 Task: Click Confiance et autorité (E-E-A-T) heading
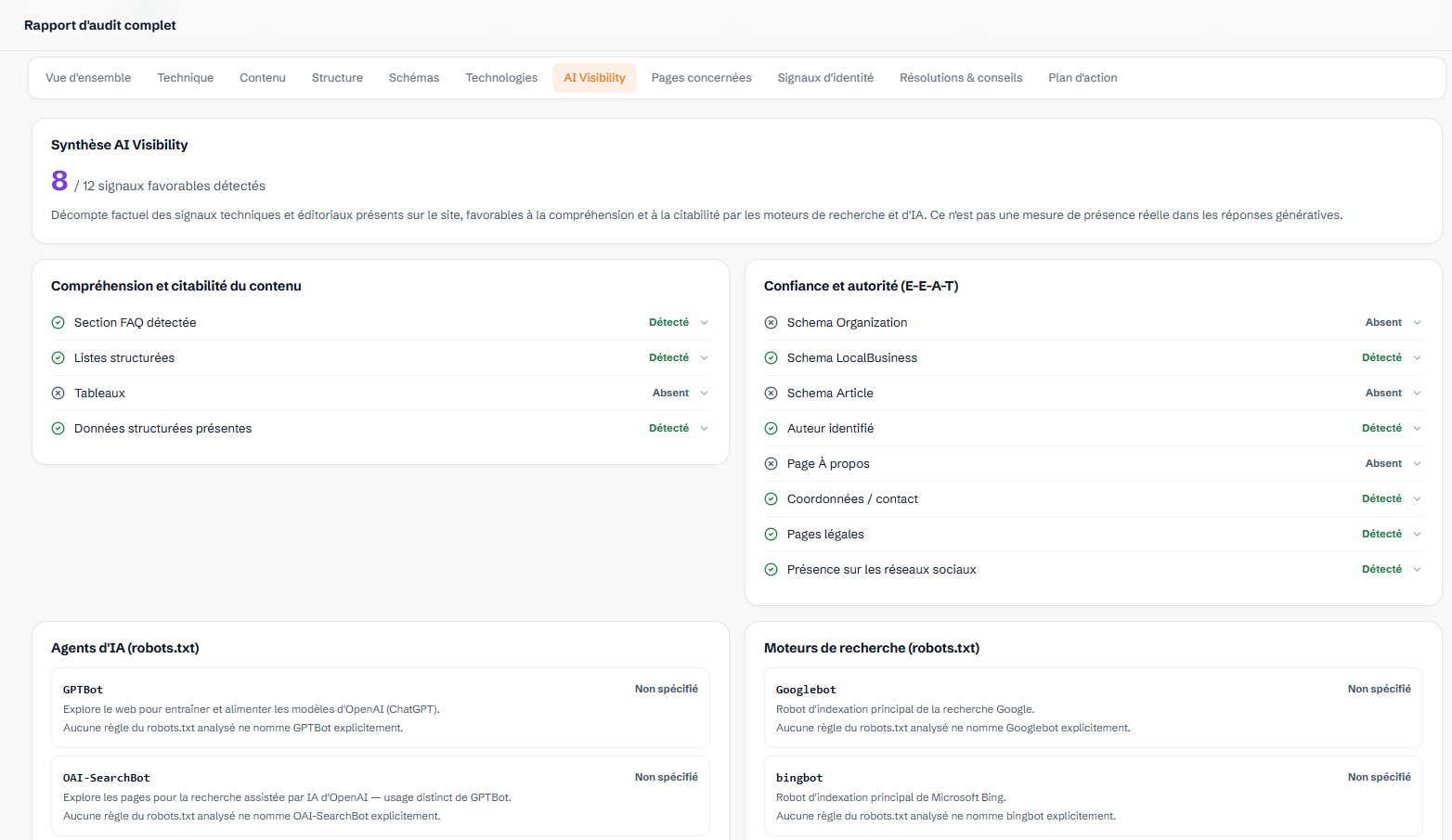[x=861, y=286]
